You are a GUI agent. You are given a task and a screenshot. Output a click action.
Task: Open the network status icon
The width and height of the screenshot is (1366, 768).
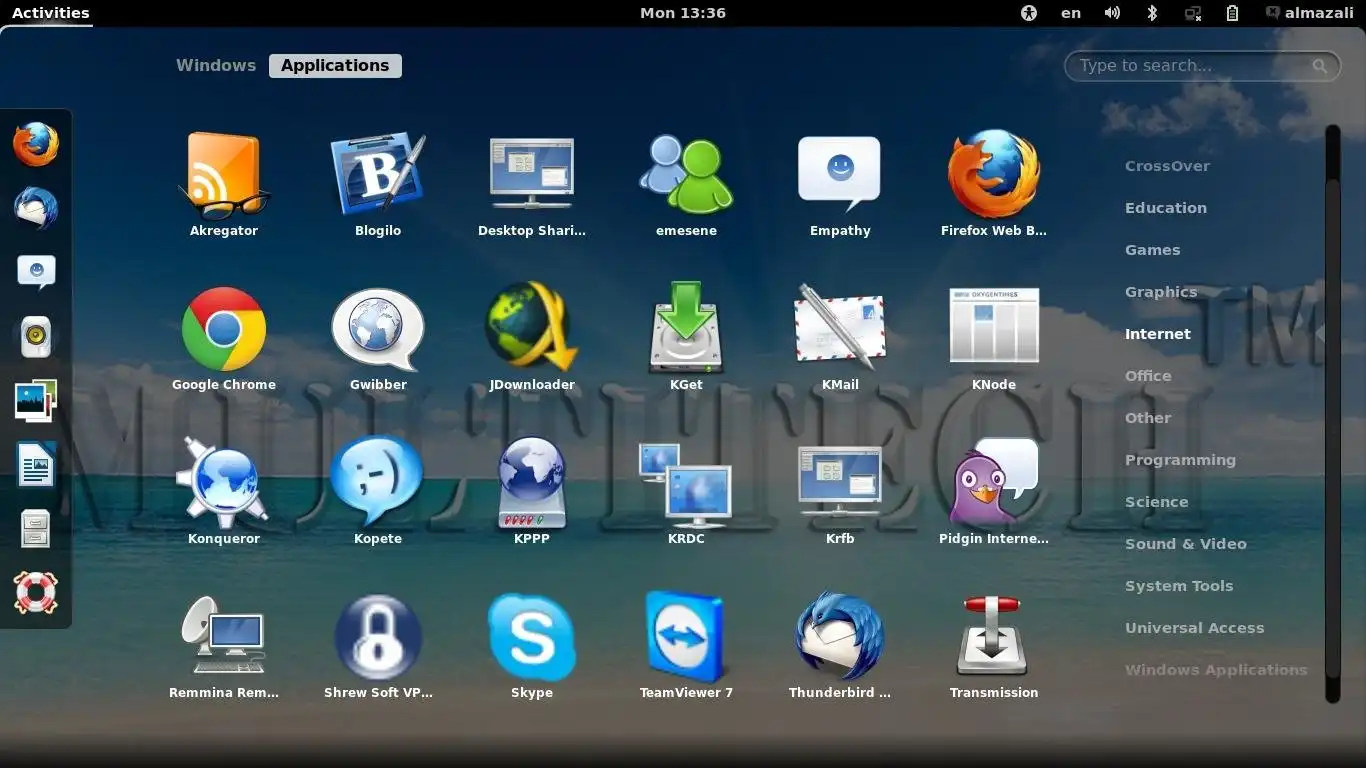pyautogui.click(x=1192, y=13)
